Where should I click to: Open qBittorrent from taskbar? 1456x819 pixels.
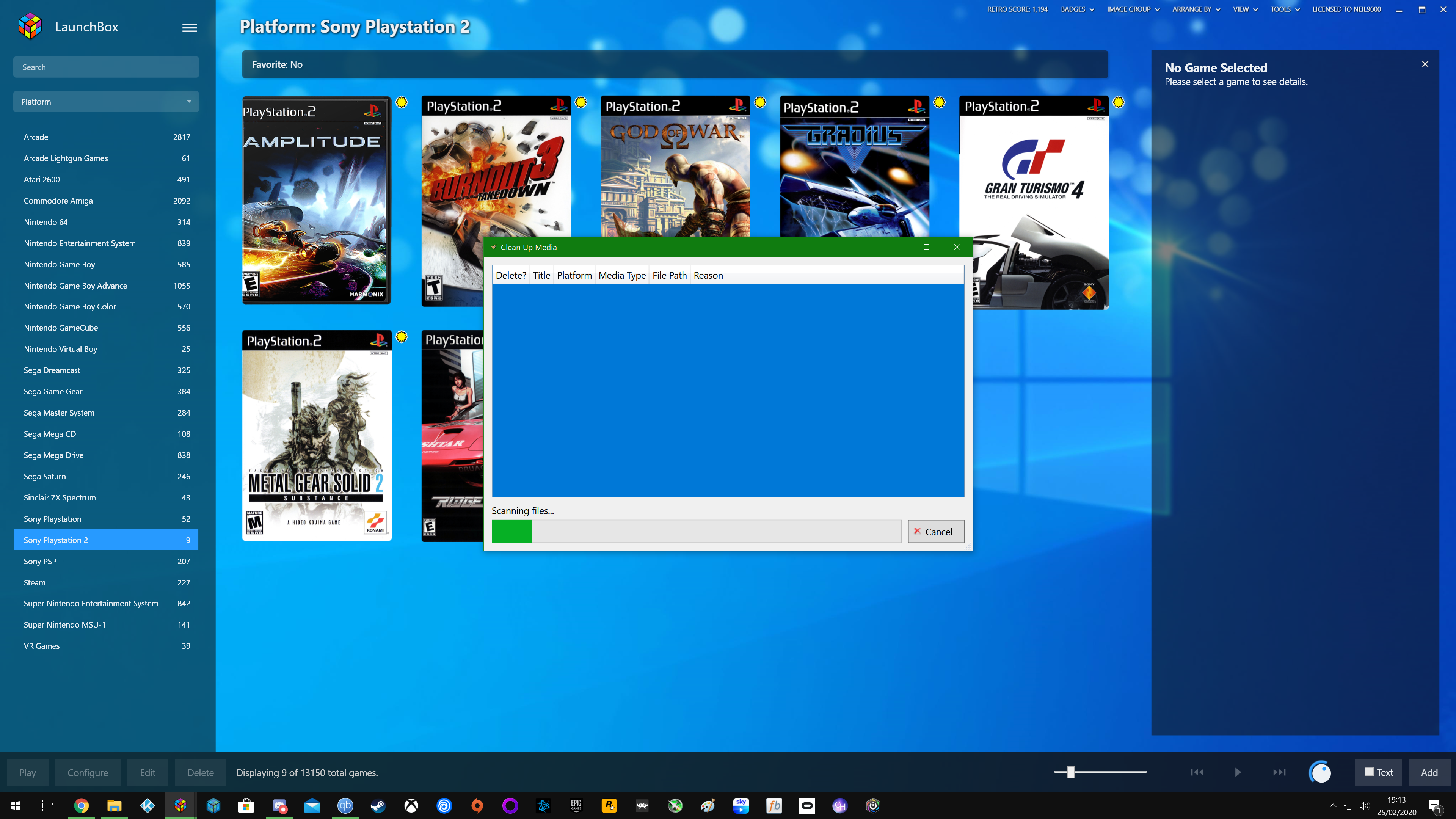[345, 805]
